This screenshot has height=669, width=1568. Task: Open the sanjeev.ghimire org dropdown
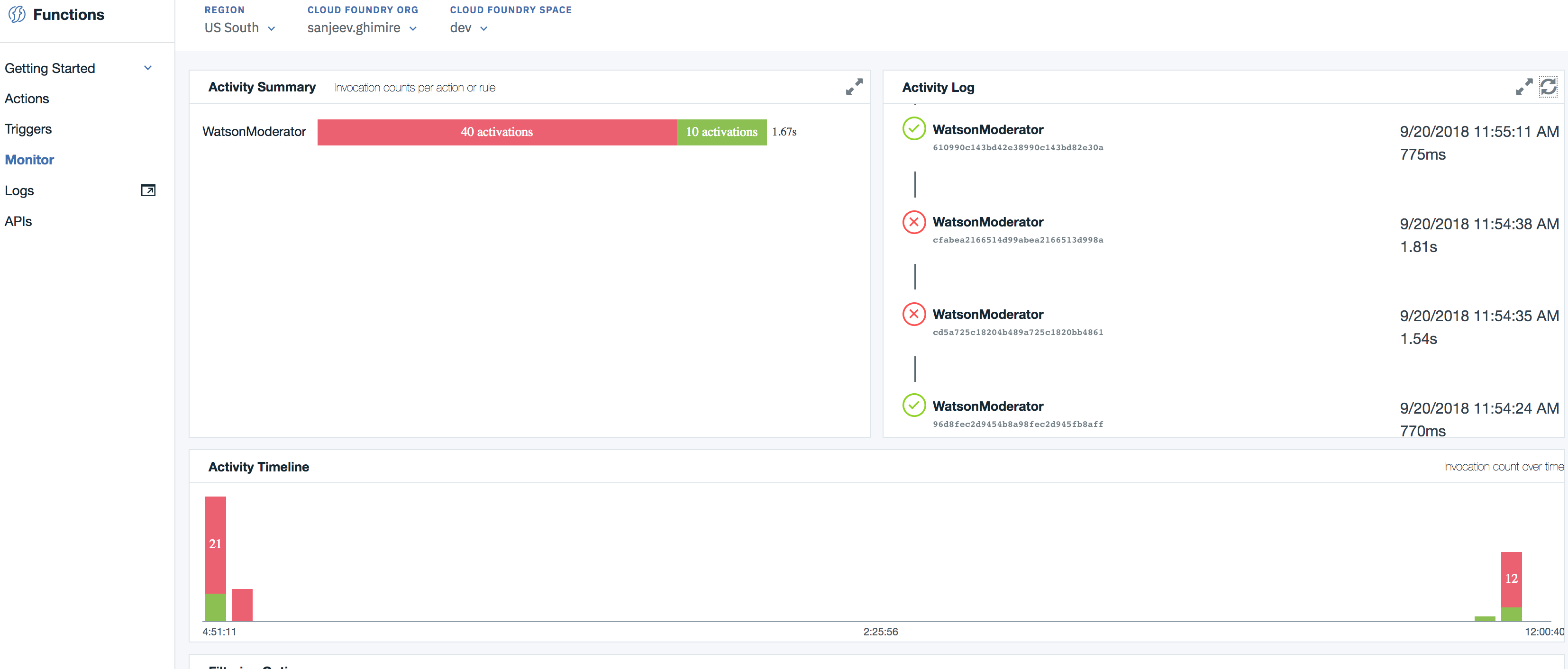(x=362, y=28)
